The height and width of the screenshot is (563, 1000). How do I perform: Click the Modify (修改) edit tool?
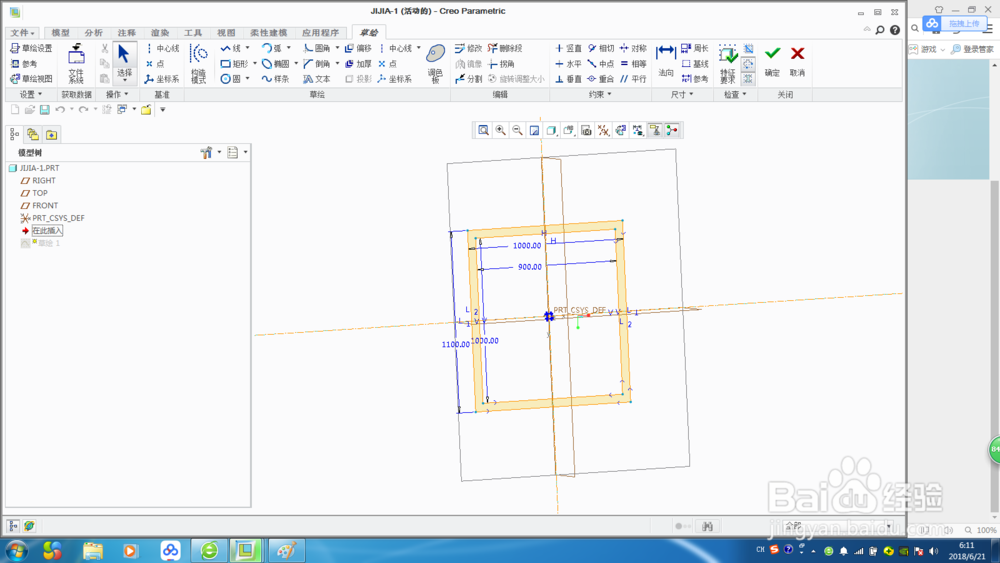(469, 48)
